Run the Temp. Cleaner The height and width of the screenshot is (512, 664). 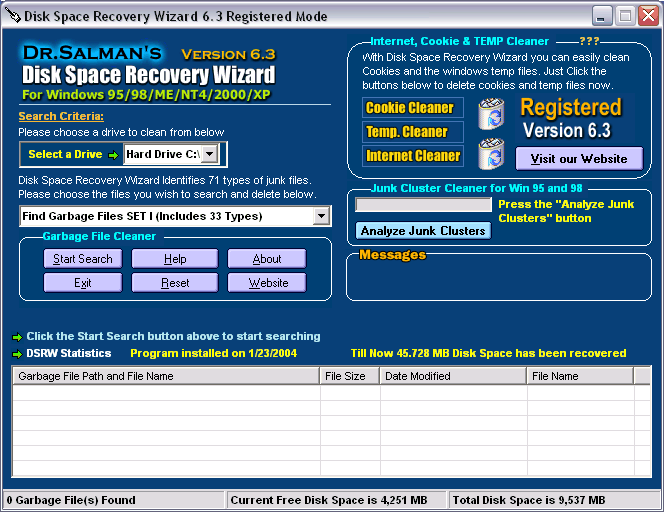click(x=413, y=132)
